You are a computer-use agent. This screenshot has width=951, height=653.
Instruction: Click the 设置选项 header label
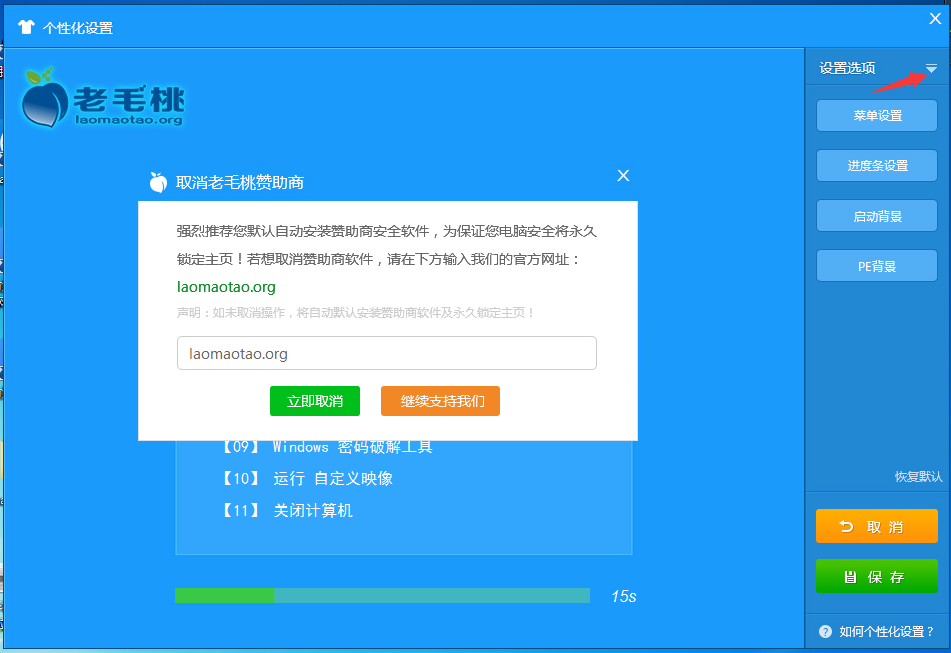[847, 69]
